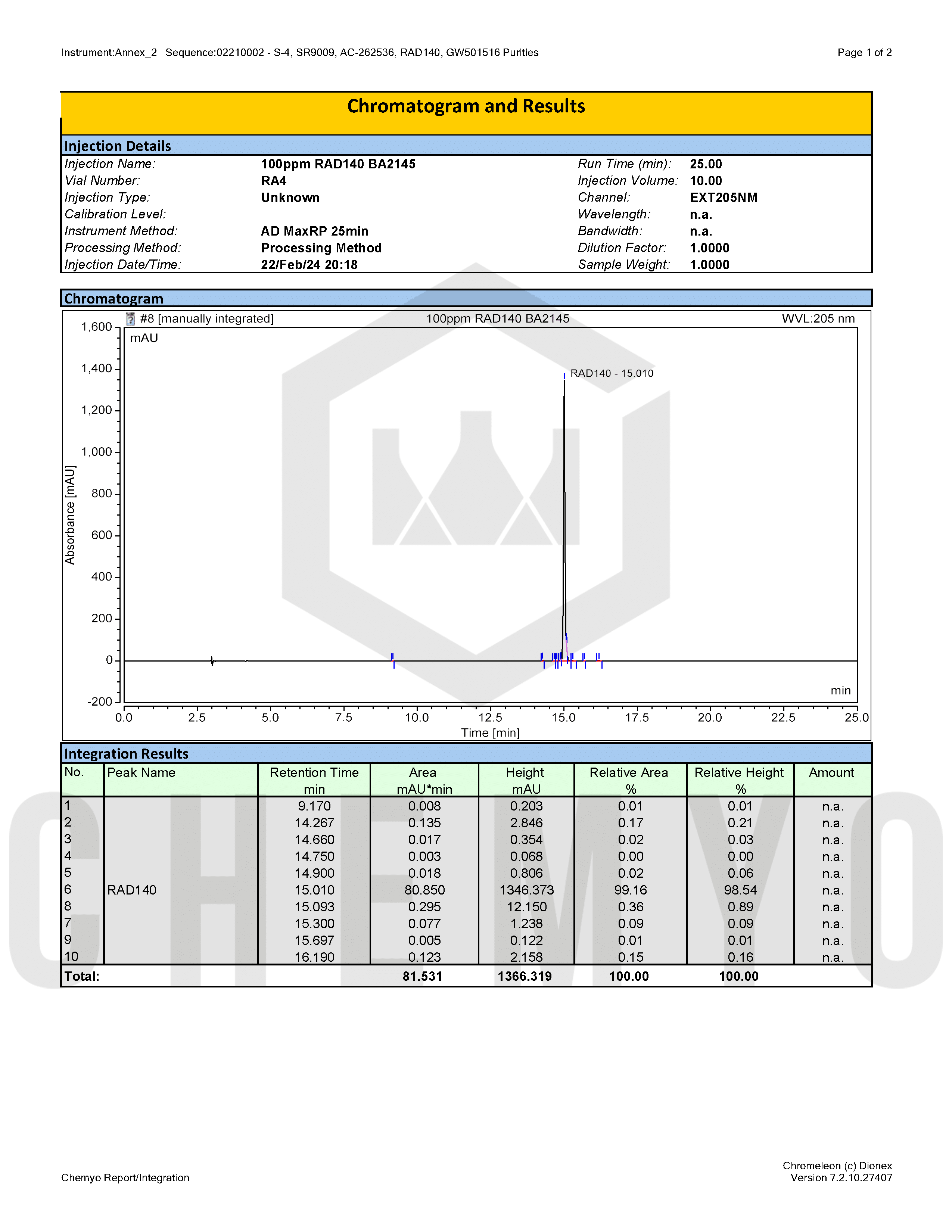952x1232 pixels.
Task: Click the 'EXT205NM' channel value
Action: (723, 197)
